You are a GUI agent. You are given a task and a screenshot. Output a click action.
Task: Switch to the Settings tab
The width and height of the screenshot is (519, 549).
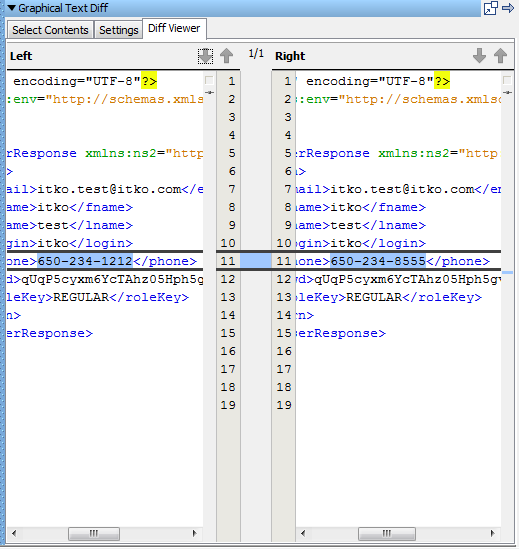coord(118,30)
